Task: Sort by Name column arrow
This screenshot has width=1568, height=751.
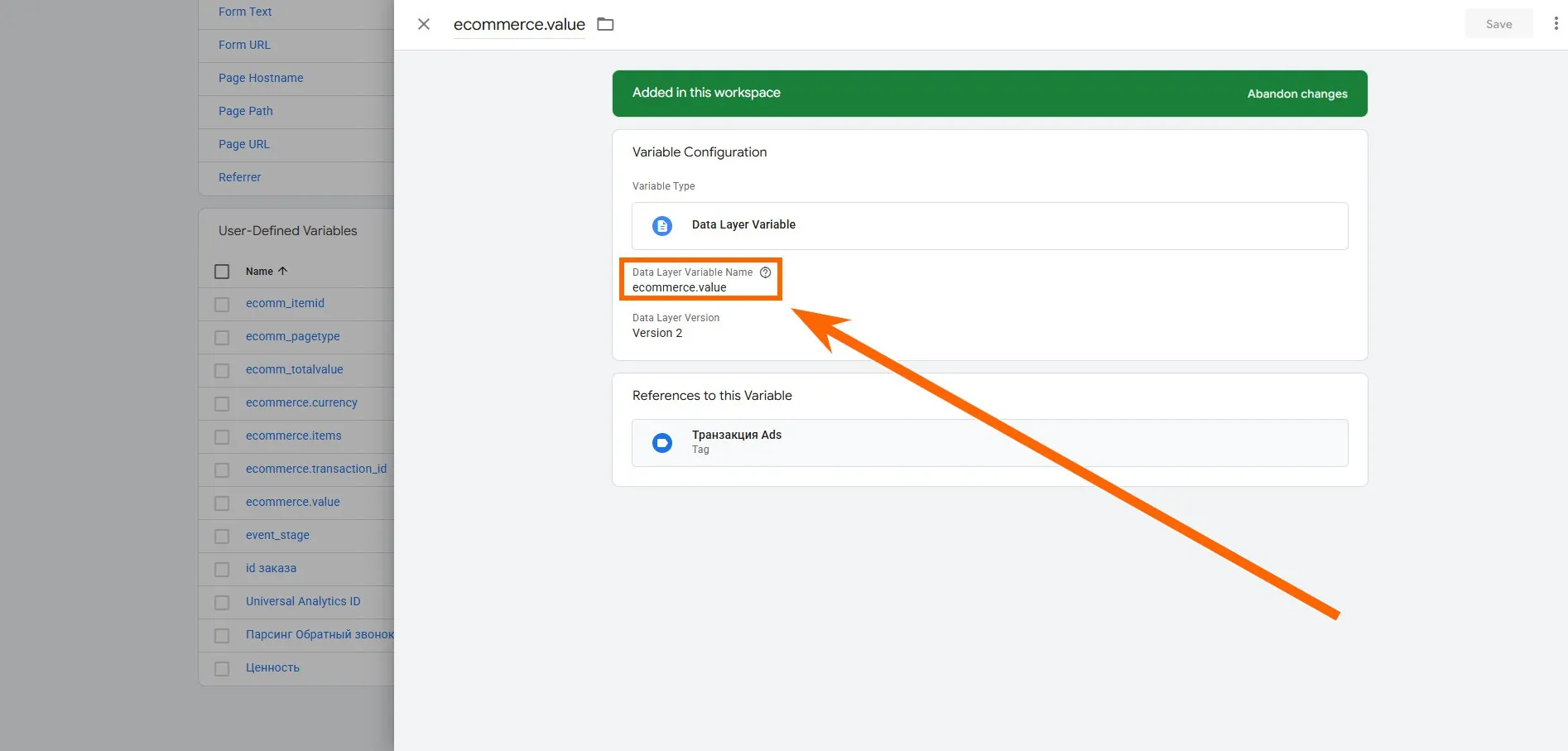Action: 282,271
